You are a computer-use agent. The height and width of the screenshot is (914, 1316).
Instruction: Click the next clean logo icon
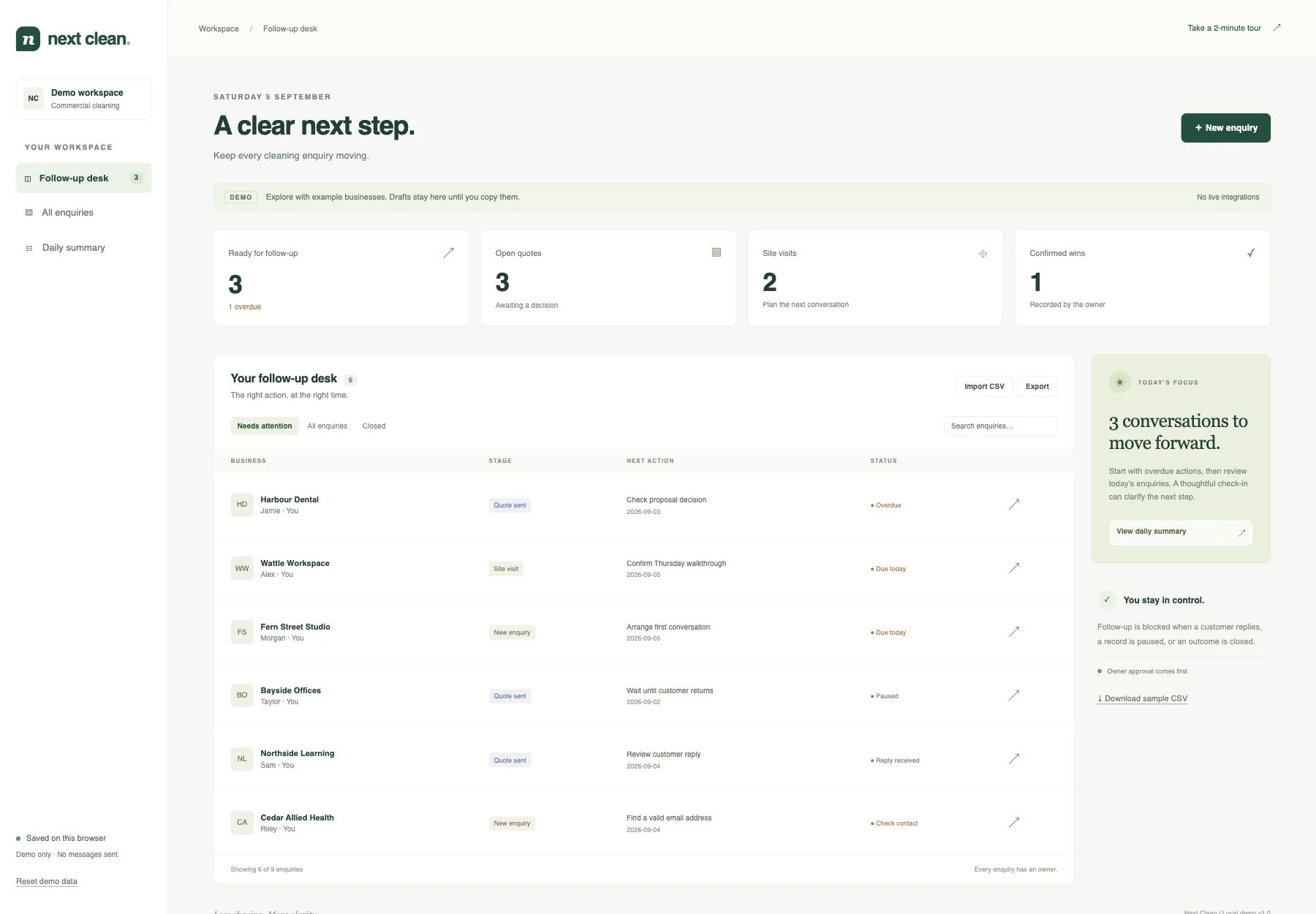click(x=28, y=39)
